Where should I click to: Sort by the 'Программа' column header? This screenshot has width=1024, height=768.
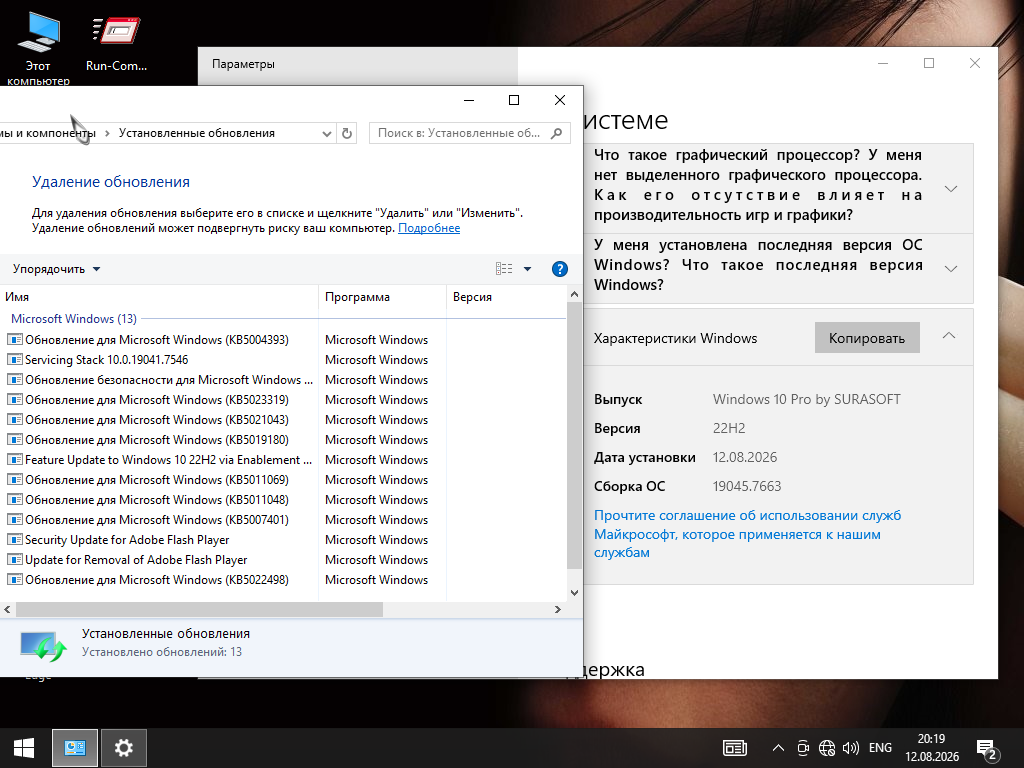(x=382, y=297)
